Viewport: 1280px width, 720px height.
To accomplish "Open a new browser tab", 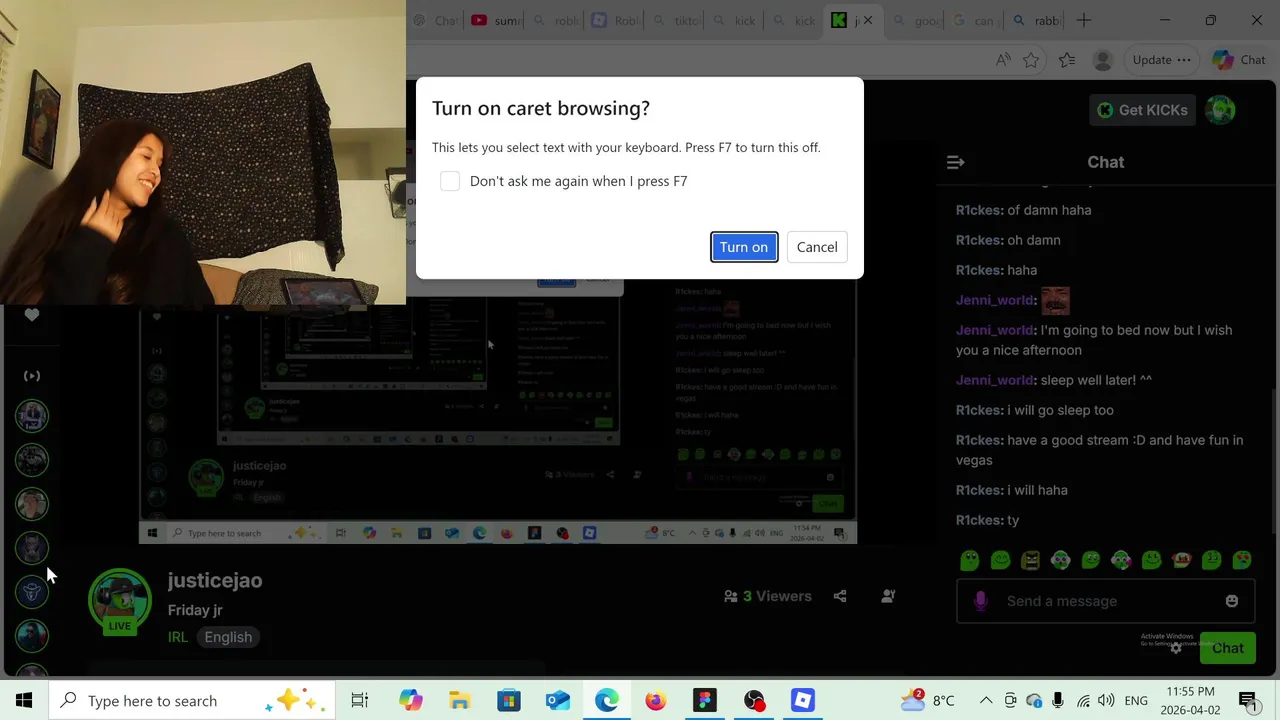I will tap(1084, 20).
